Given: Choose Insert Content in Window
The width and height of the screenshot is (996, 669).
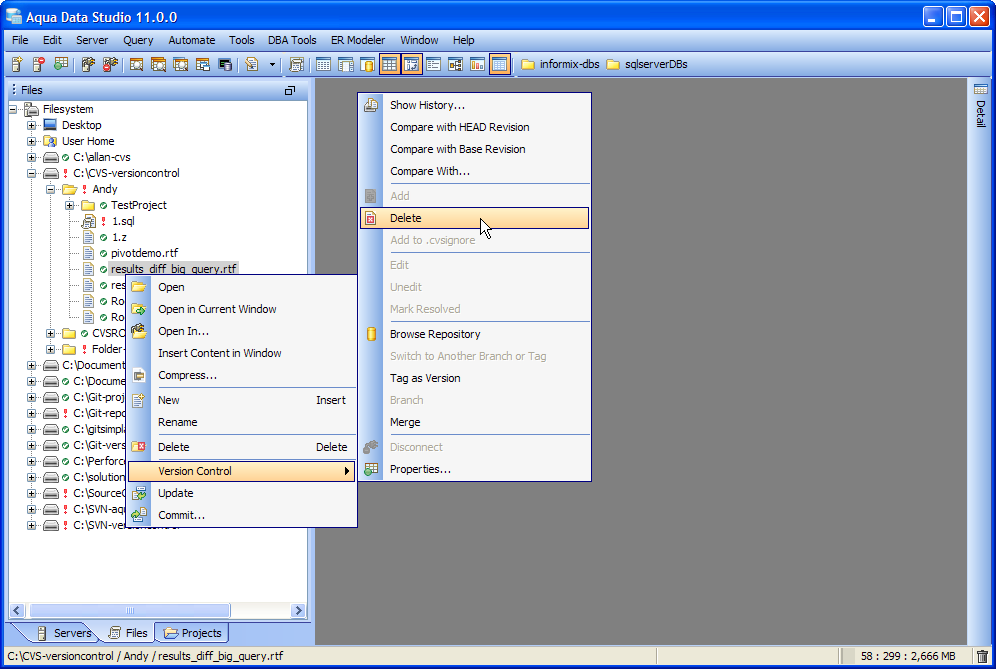Looking at the screenshot, I should (241, 353).
